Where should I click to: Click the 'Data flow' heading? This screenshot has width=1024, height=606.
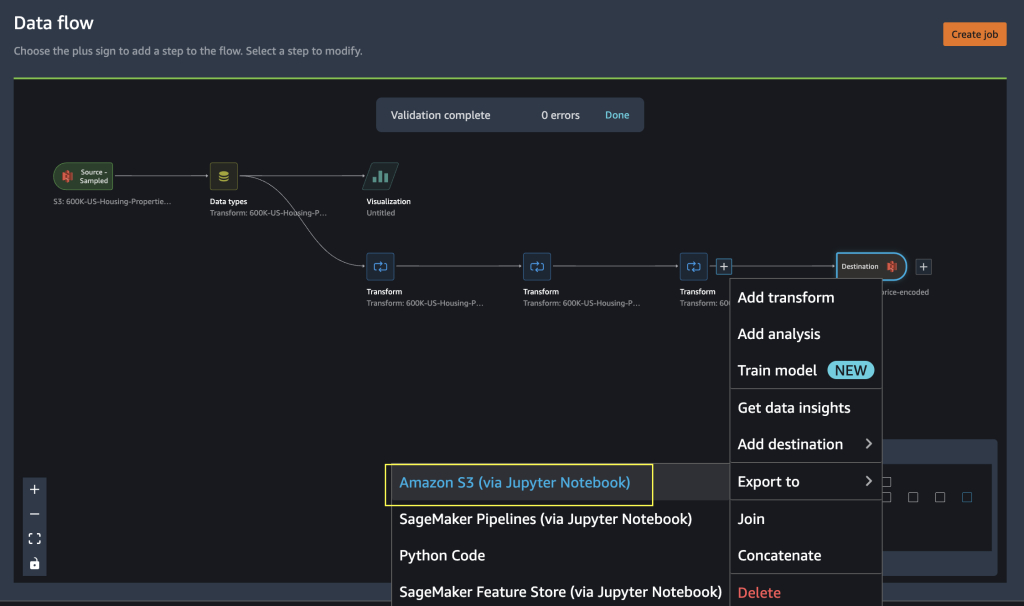coord(54,23)
